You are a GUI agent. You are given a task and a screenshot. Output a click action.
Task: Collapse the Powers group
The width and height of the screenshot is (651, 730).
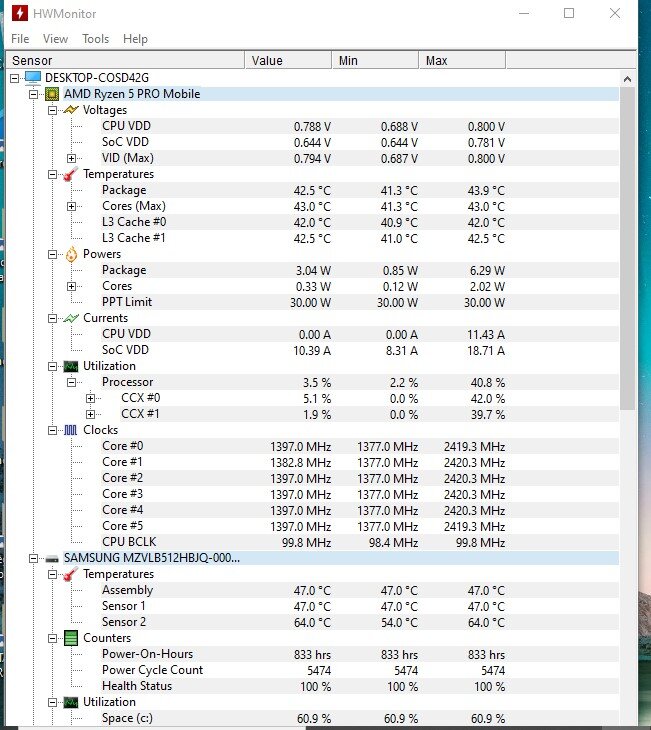[x=53, y=255]
